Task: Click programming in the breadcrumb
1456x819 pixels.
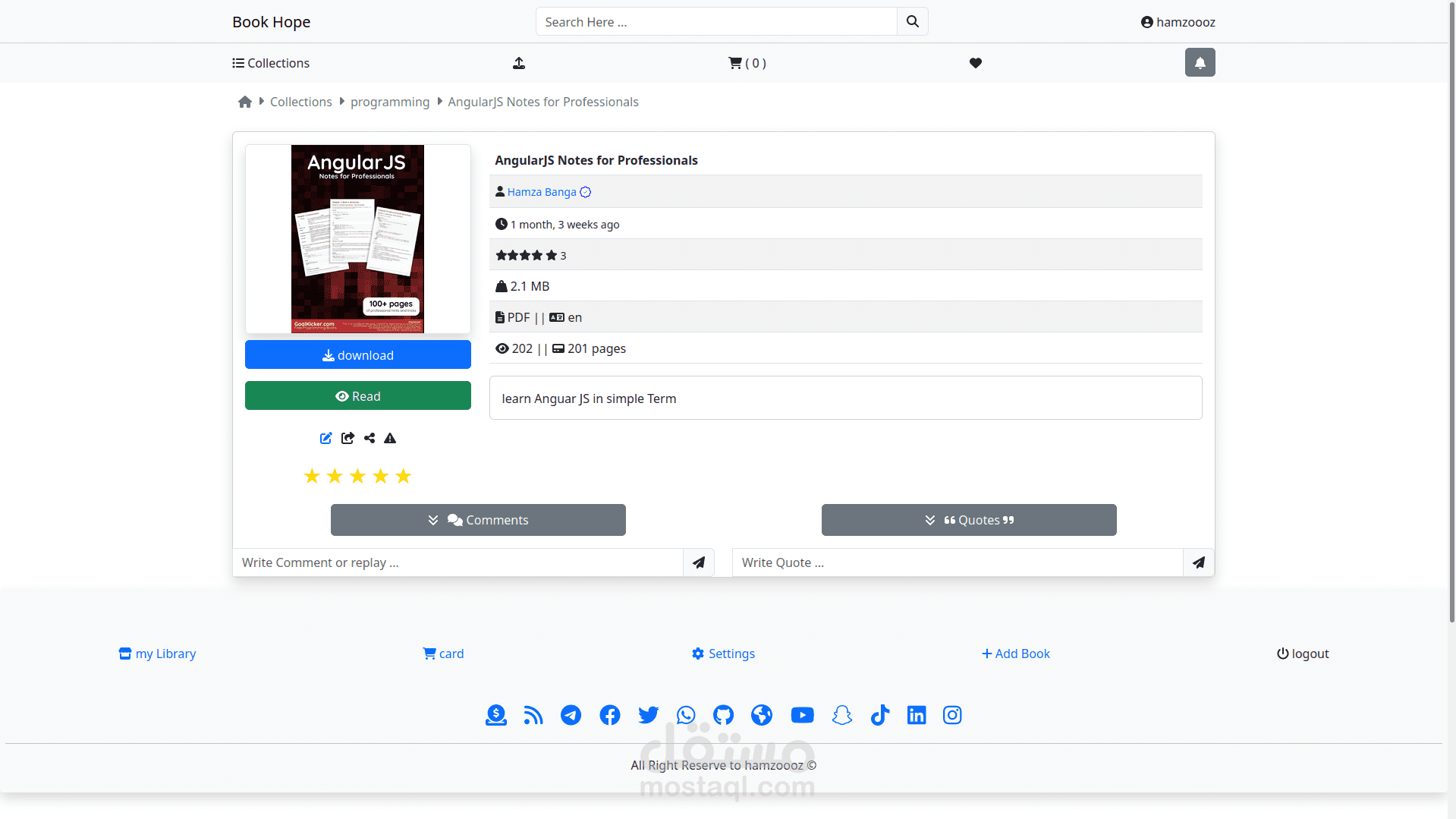Action: 390,102
